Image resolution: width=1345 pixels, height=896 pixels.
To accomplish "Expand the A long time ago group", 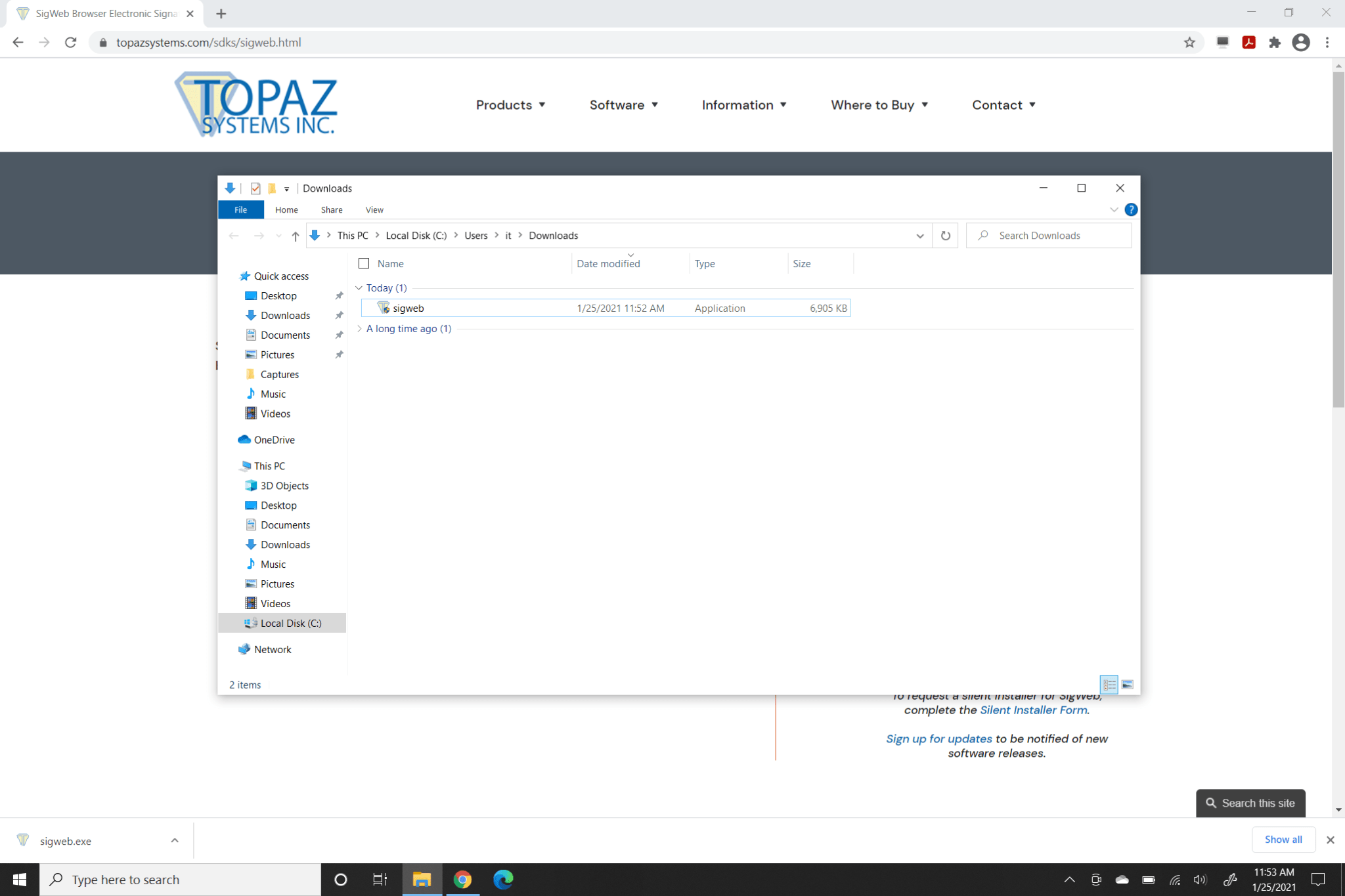I will pyautogui.click(x=359, y=328).
